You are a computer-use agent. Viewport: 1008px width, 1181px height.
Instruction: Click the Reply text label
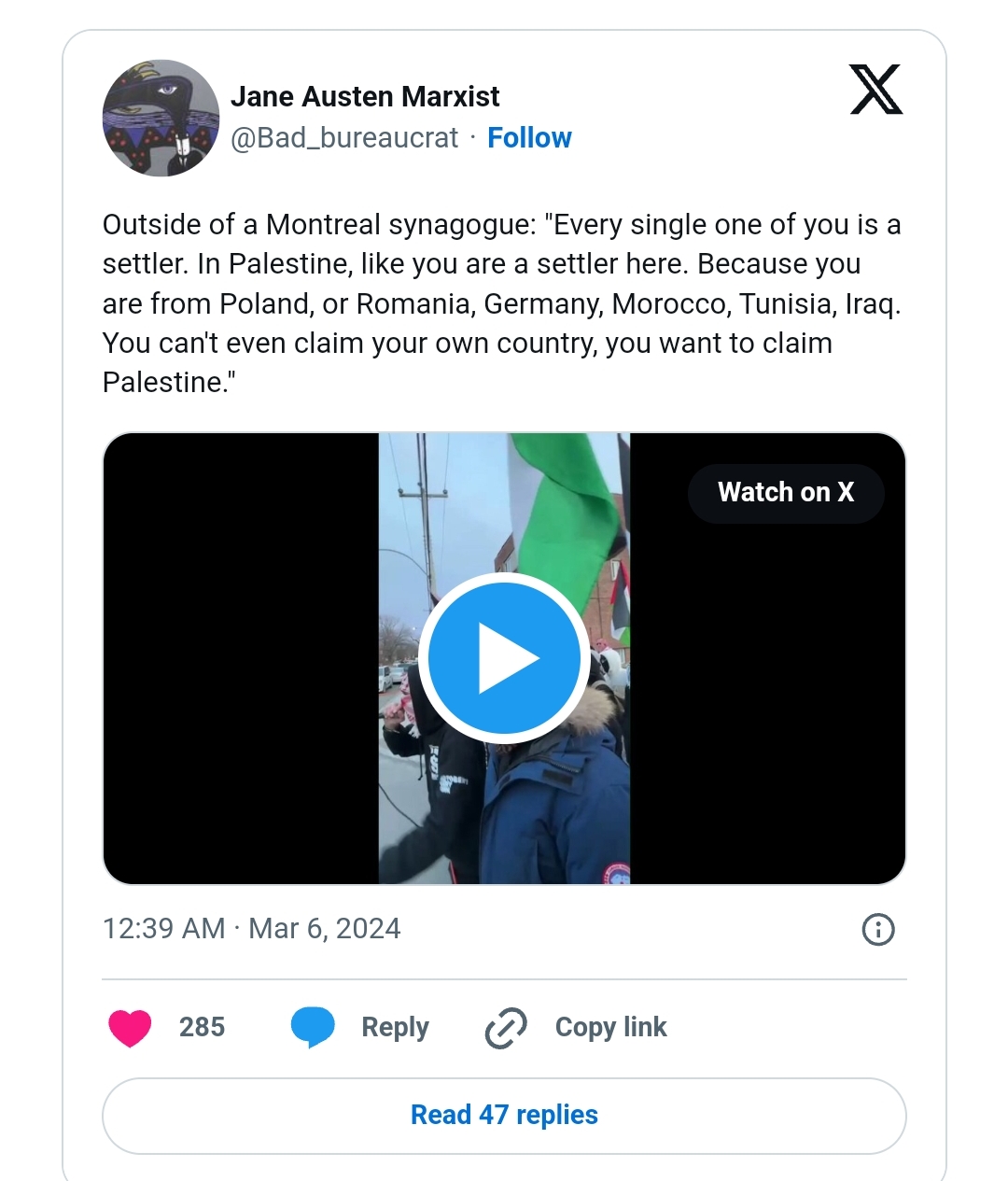395,1028
